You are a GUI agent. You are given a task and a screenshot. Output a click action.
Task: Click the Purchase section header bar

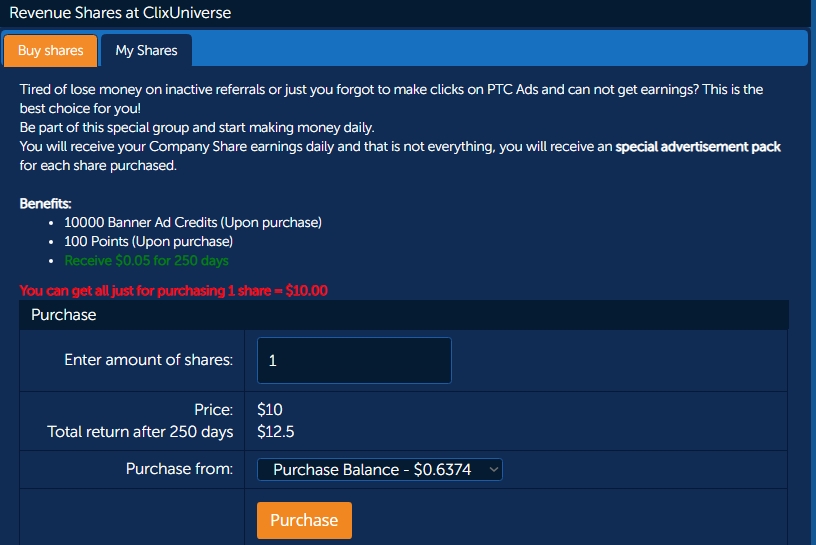(404, 315)
